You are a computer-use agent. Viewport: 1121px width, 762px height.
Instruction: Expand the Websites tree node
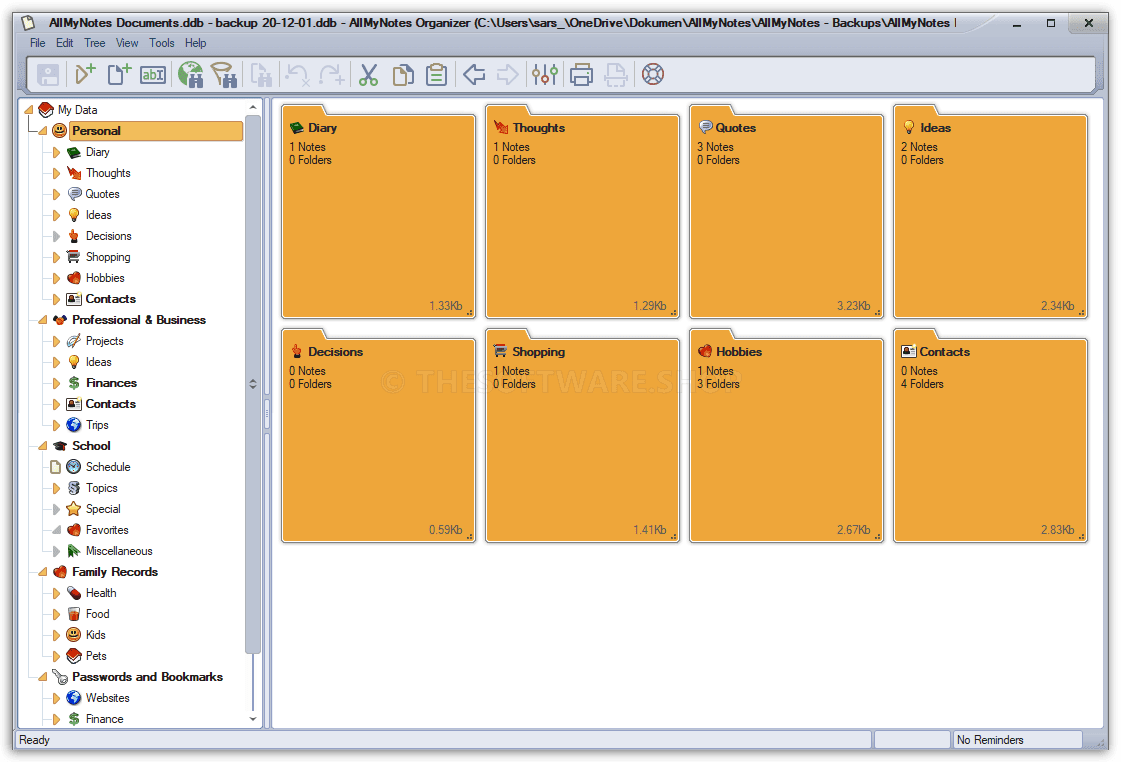pyautogui.click(x=56, y=698)
